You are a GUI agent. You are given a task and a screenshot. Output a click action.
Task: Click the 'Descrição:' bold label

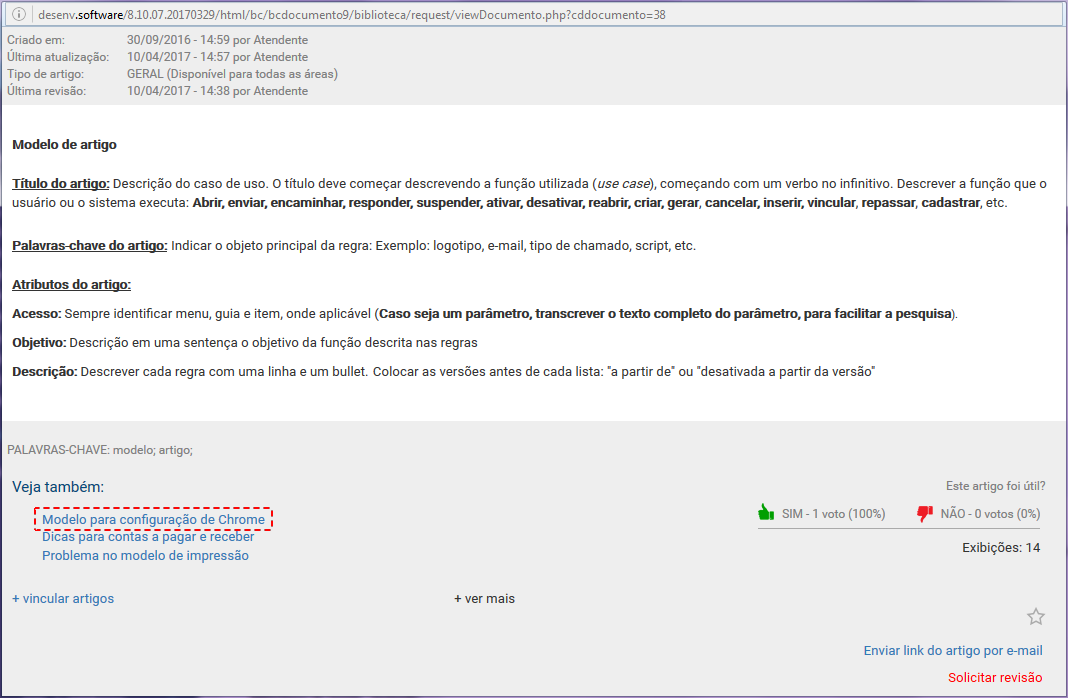click(x=45, y=371)
